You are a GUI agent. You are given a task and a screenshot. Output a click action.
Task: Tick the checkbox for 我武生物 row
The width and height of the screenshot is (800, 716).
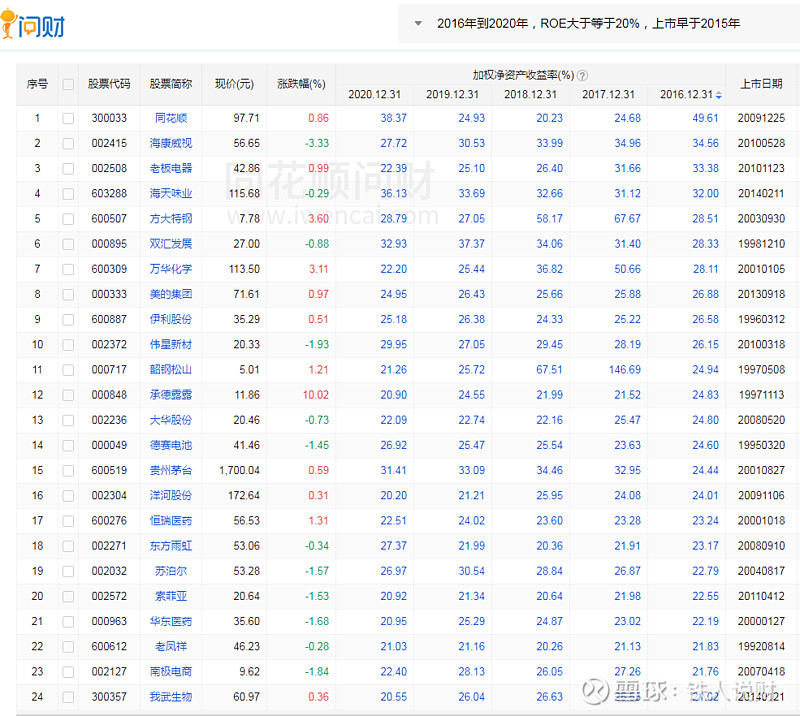[68, 696]
